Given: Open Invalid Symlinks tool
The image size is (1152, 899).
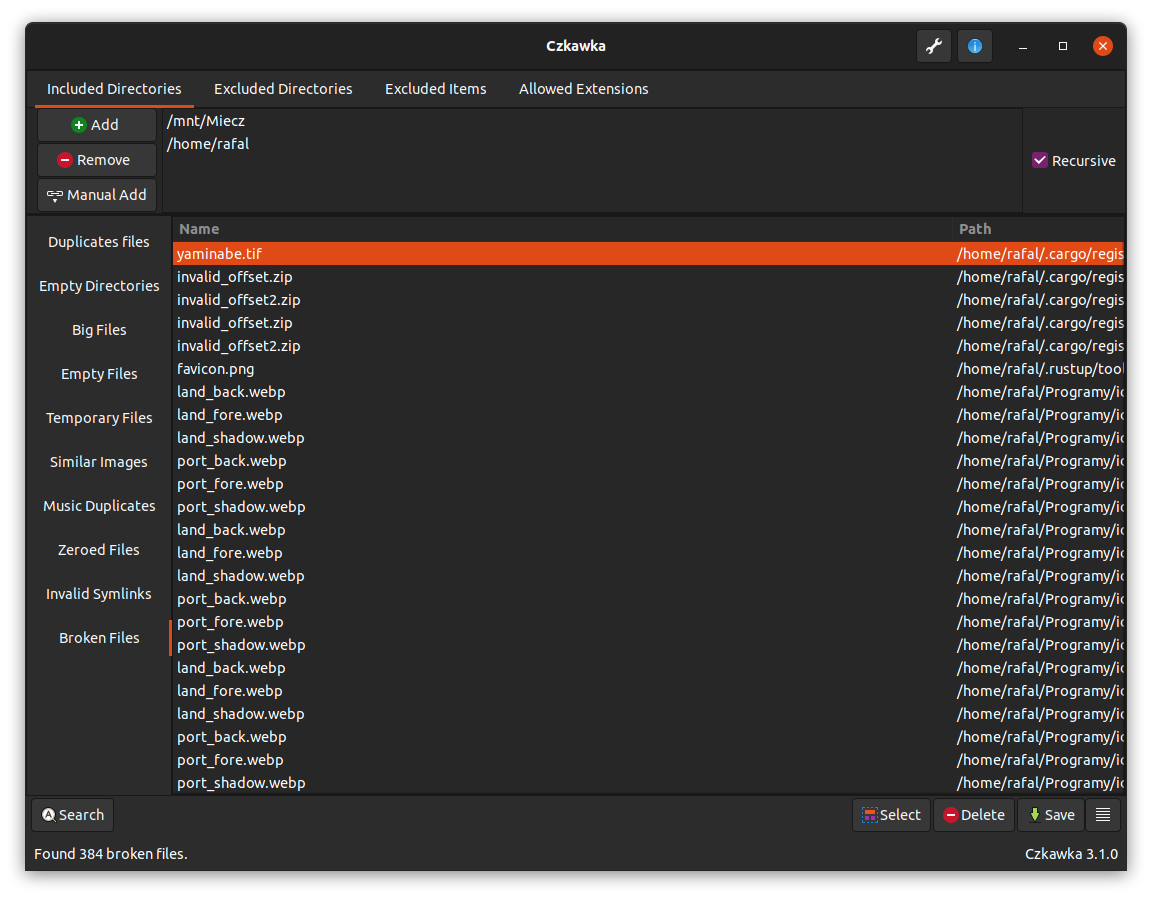Looking at the screenshot, I should [98, 594].
